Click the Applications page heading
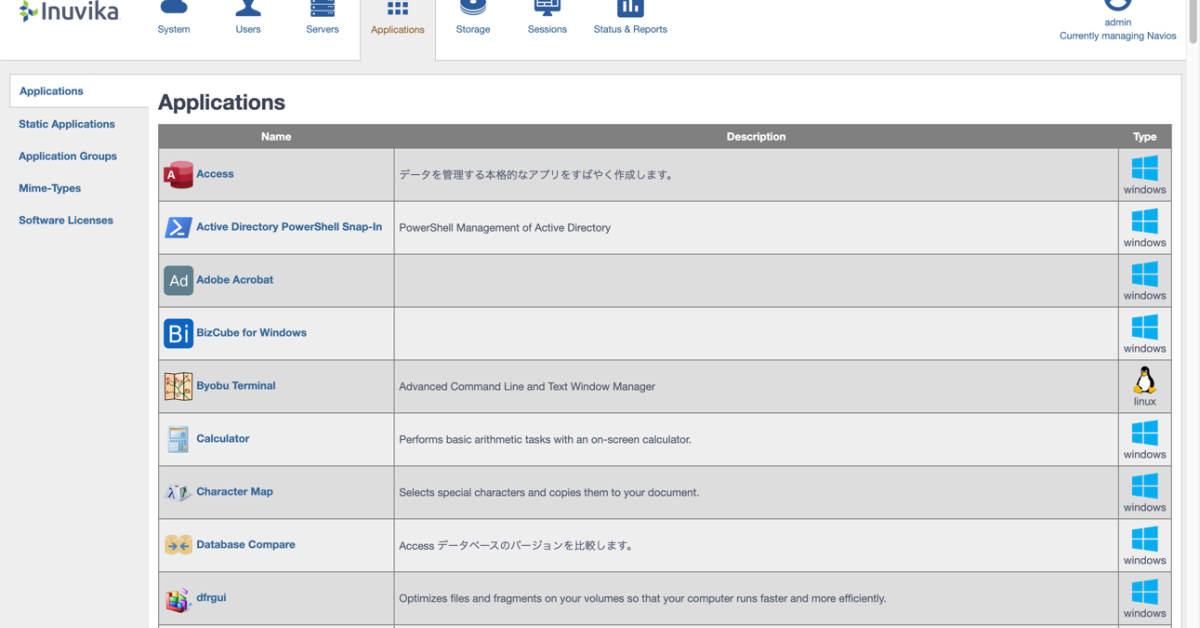The height and width of the screenshot is (628, 1200). tap(221, 102)
